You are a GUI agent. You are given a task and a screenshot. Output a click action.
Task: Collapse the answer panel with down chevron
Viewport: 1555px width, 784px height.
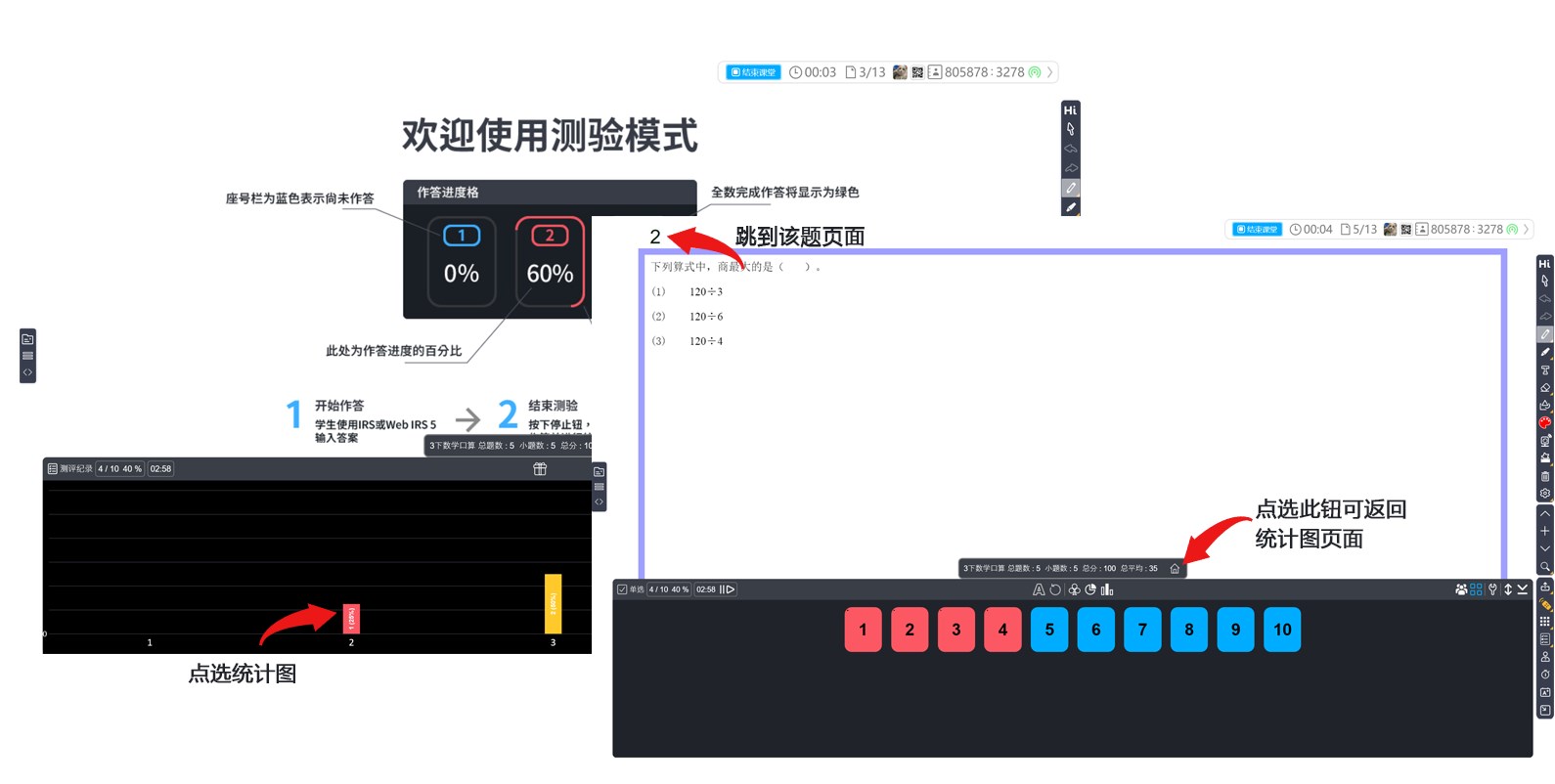(1523, 589)
